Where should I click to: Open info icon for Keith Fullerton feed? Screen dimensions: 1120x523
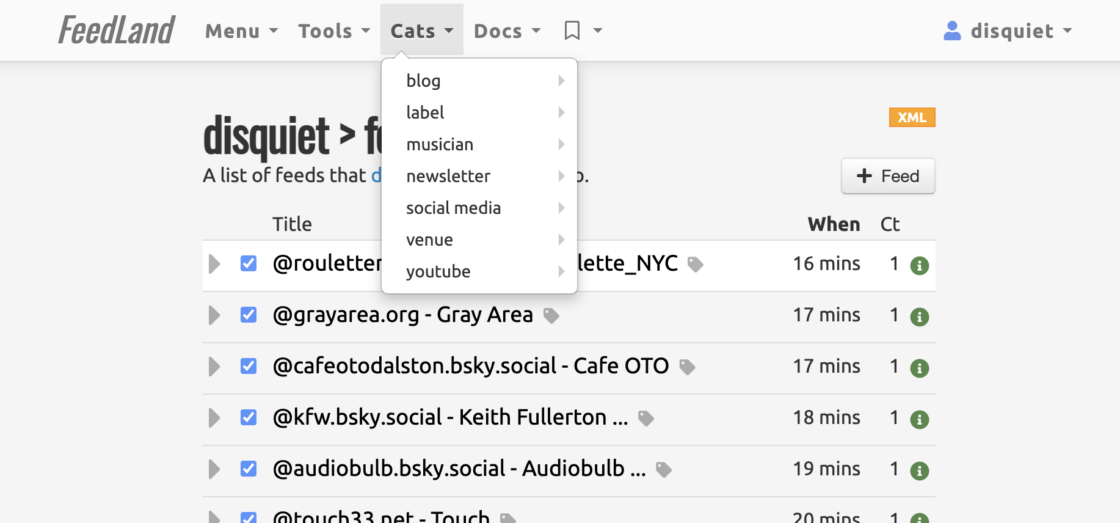pos(919,419)
